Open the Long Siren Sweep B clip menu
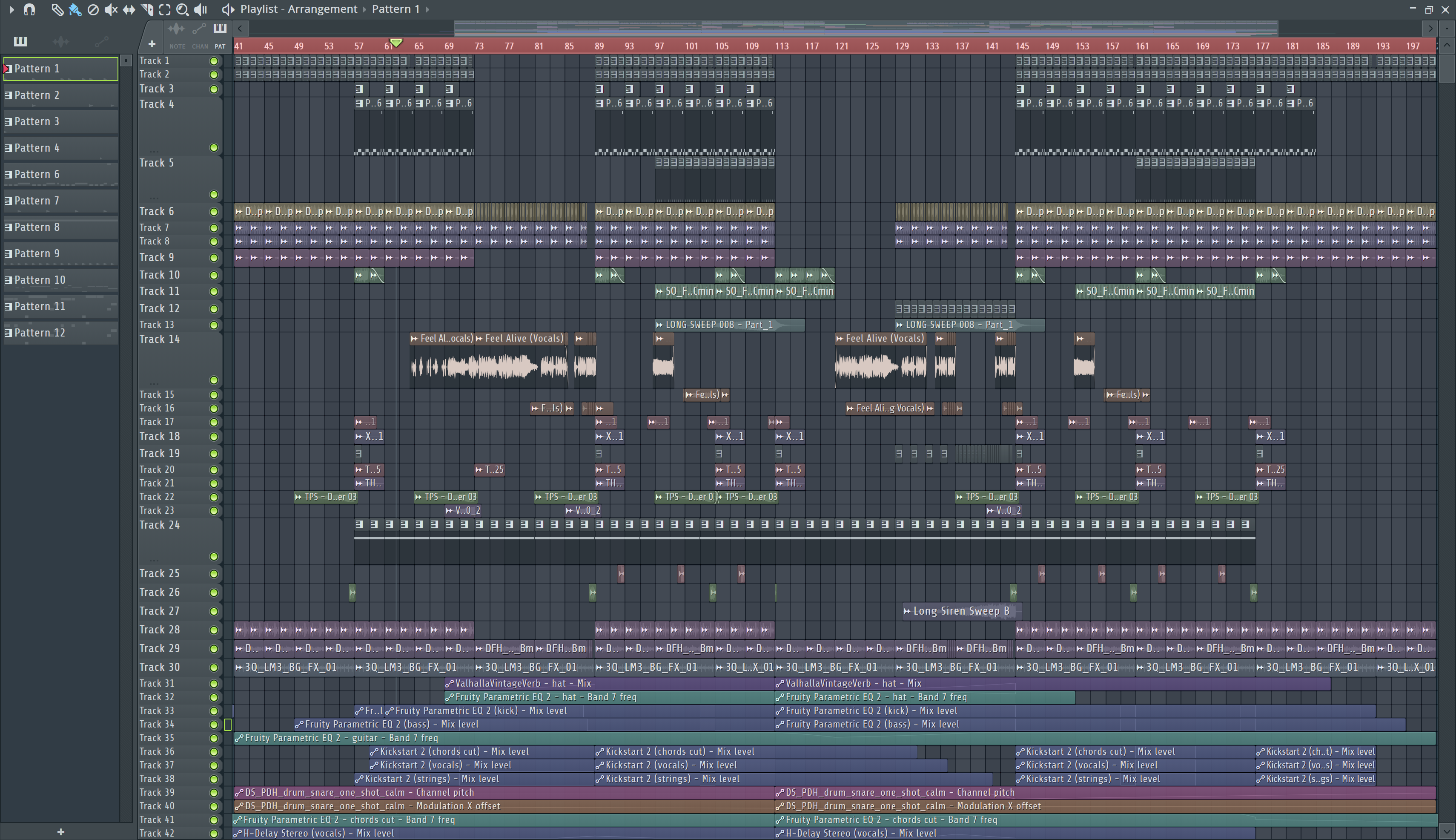Viewport: 1456px width, 840px height. [x=907, y=611]
